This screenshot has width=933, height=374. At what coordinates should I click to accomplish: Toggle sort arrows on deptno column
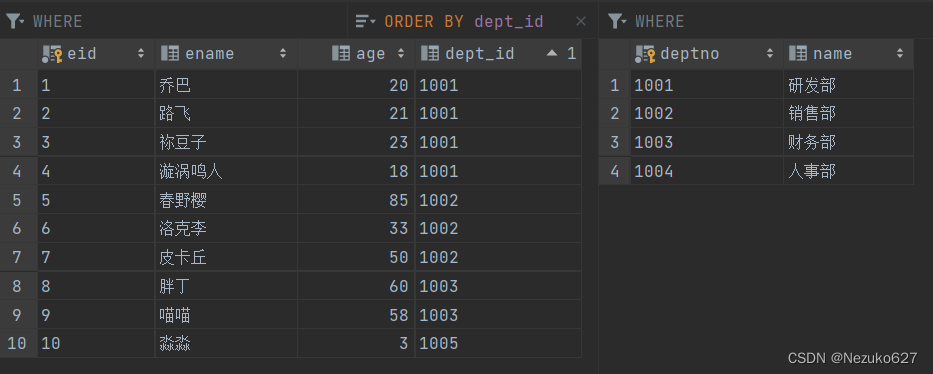coord(770,54)
